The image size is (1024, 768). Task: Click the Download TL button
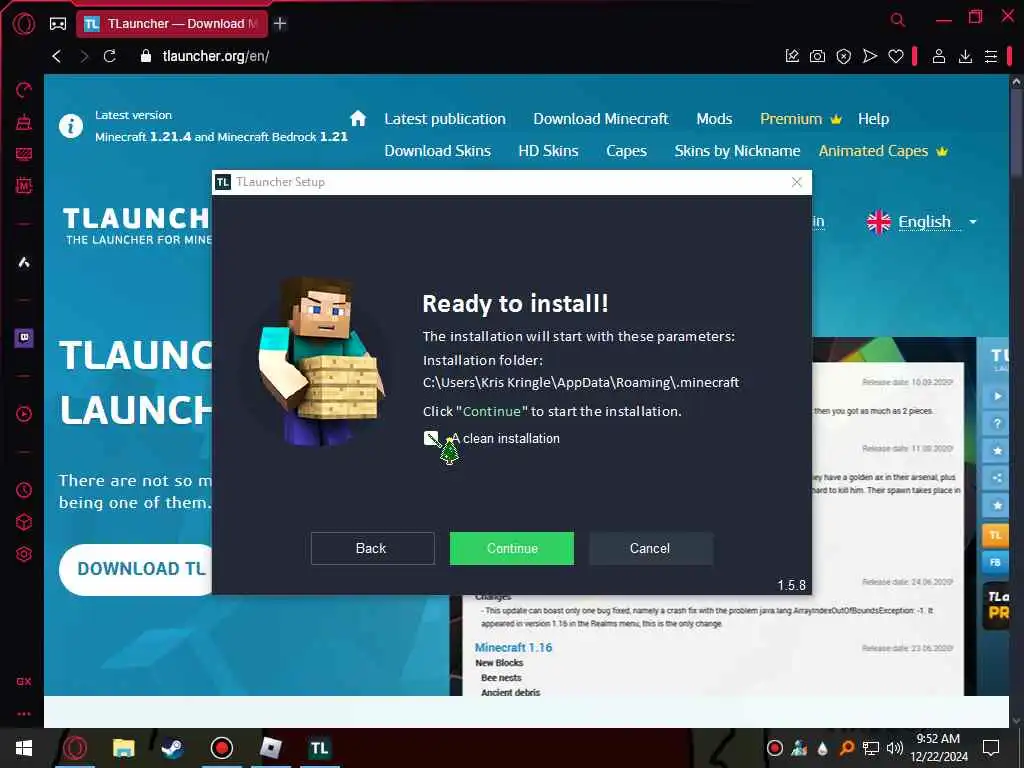[x=137, y=569]
